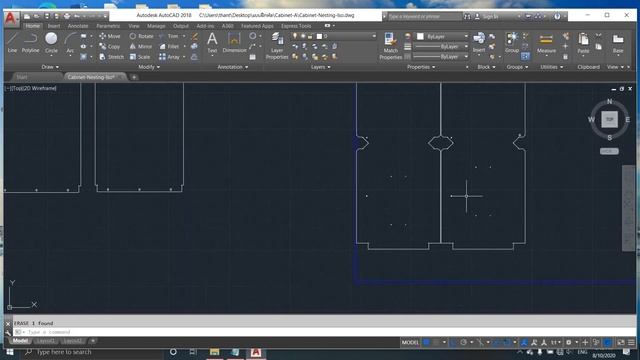
Task: Expand the Layers panel
Action: click(x=320, y=67)
